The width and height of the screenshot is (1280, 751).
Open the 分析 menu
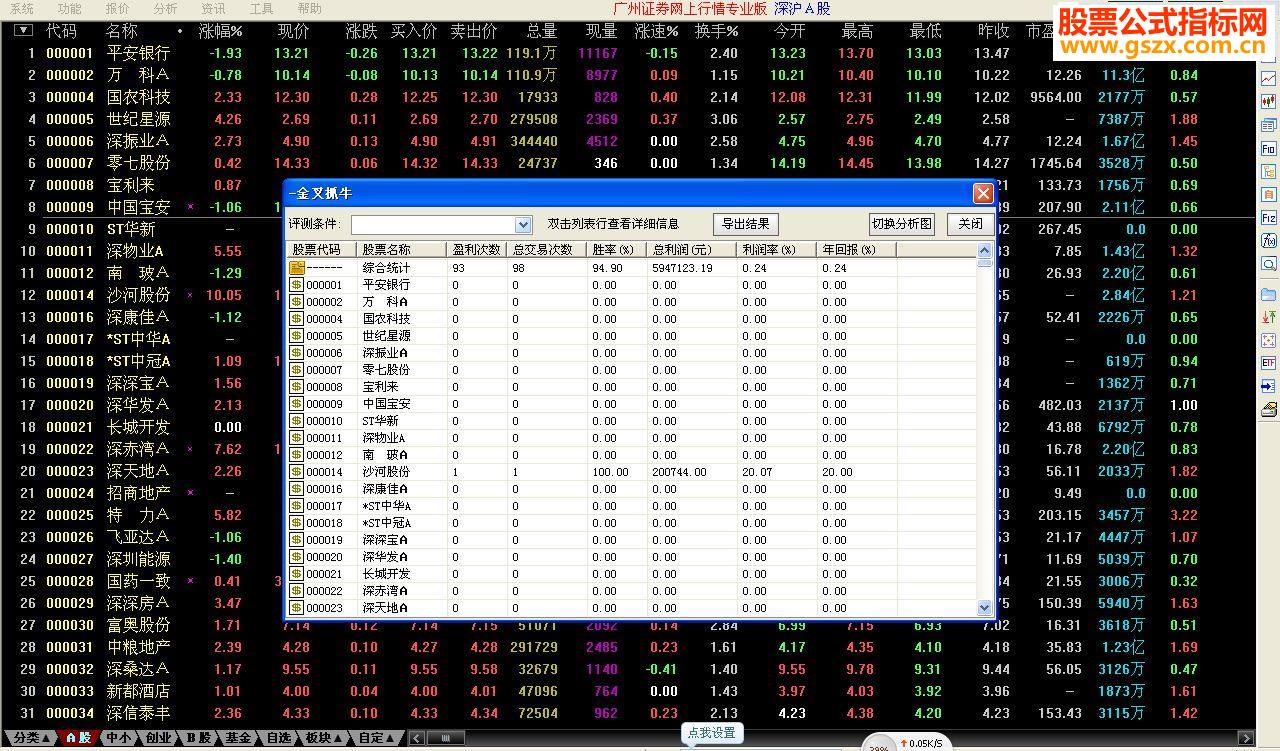point(165,8)
